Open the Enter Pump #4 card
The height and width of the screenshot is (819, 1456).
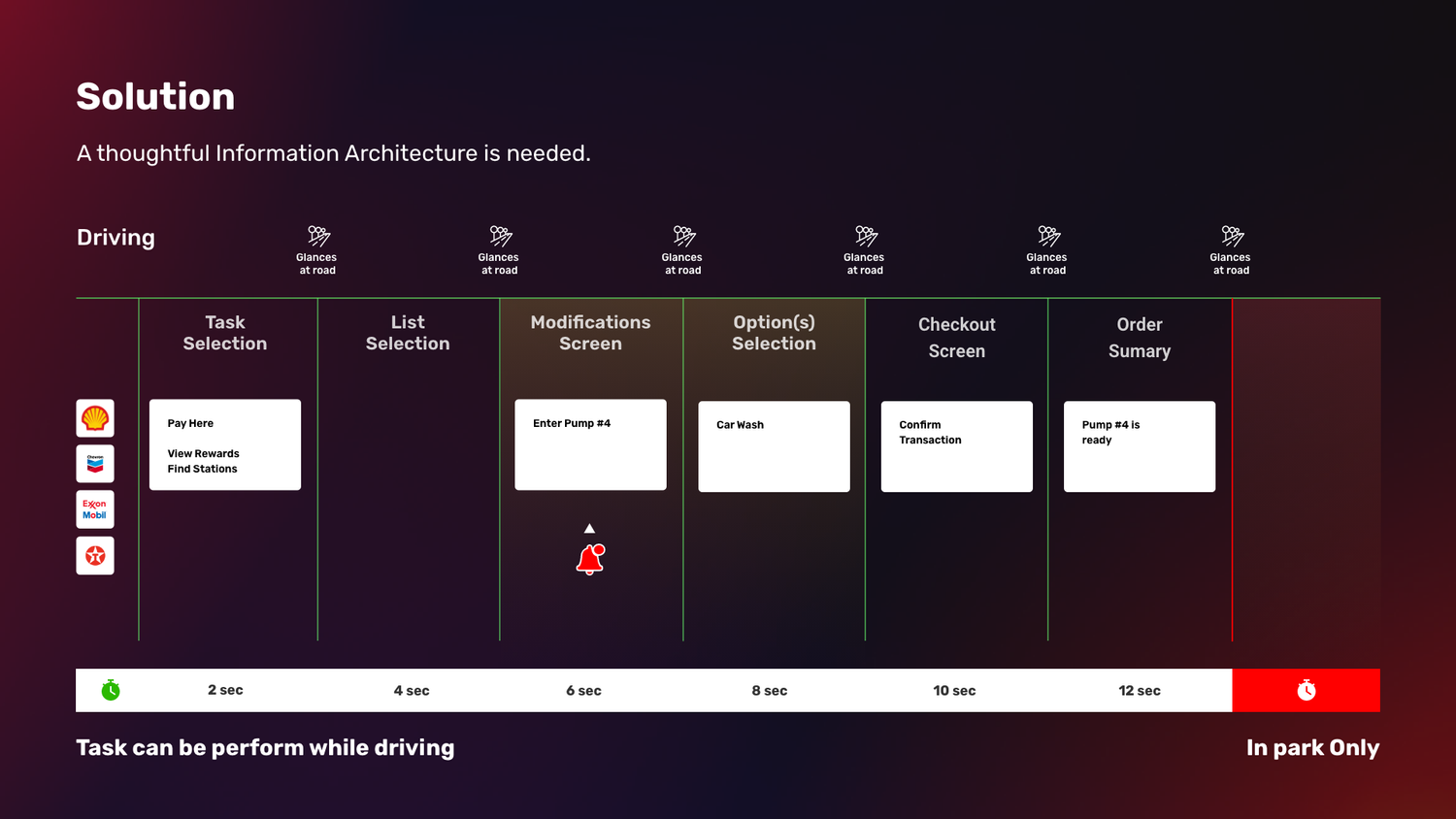click(x=590, y=444)
